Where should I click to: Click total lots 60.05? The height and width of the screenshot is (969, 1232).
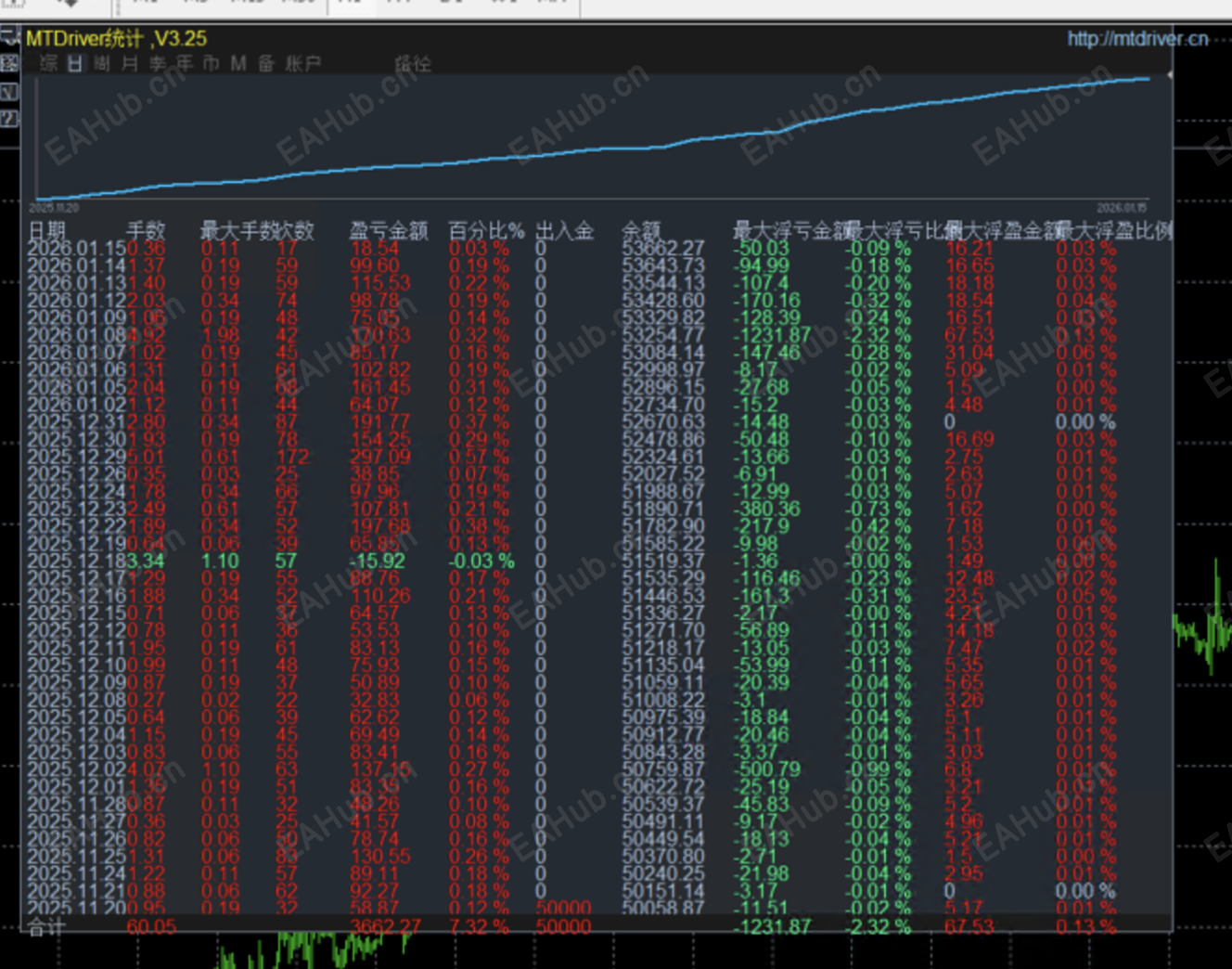pyautogui.click(x=151, y=926)
